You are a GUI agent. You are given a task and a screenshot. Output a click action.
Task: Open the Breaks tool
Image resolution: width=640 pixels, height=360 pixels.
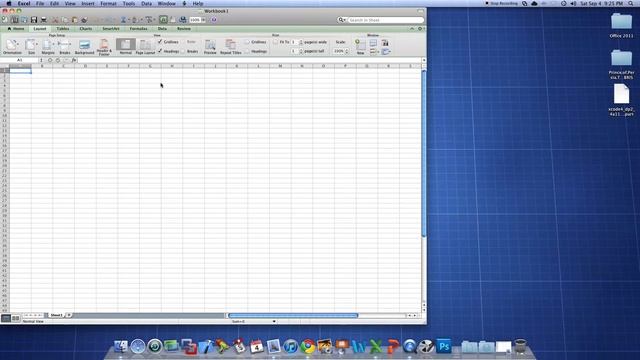coord(64,46)
